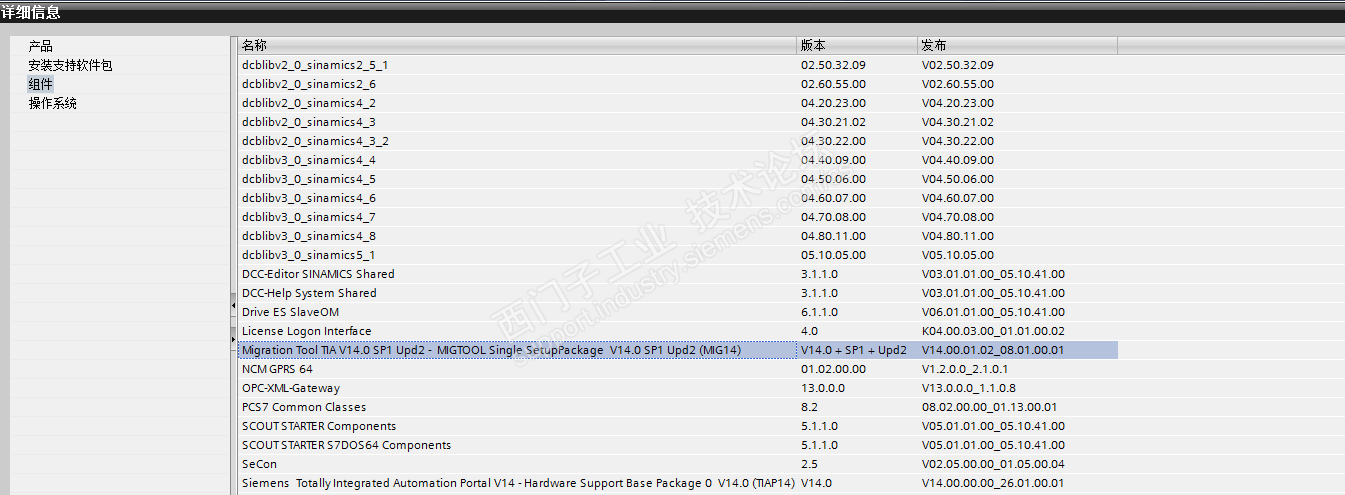Select OPC-XML-Gateway row
The height and width of the screenshot is (495, 1345).
tap(678, 388)
